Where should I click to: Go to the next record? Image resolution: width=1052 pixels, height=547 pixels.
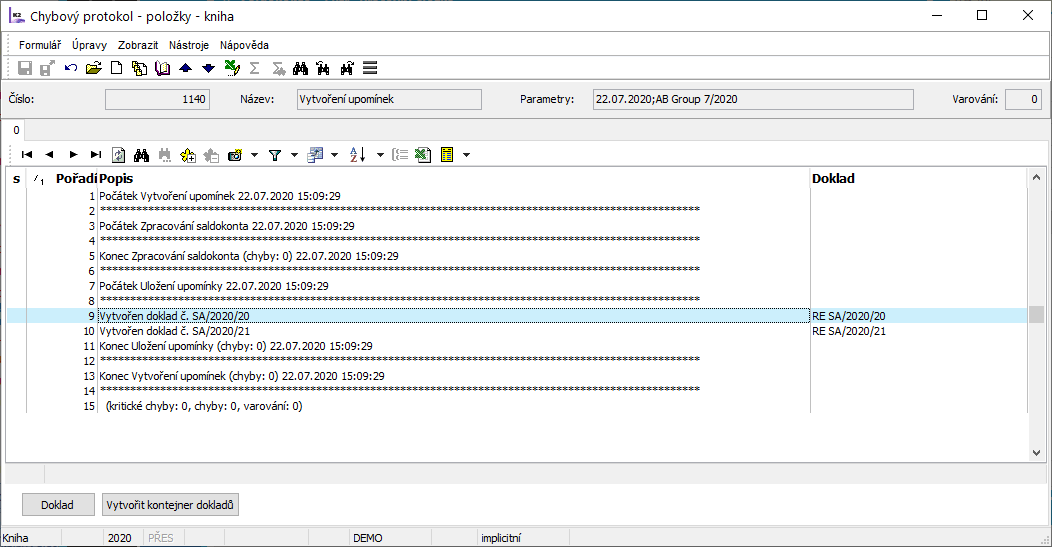pyautogui.click(x=73, y=155)
